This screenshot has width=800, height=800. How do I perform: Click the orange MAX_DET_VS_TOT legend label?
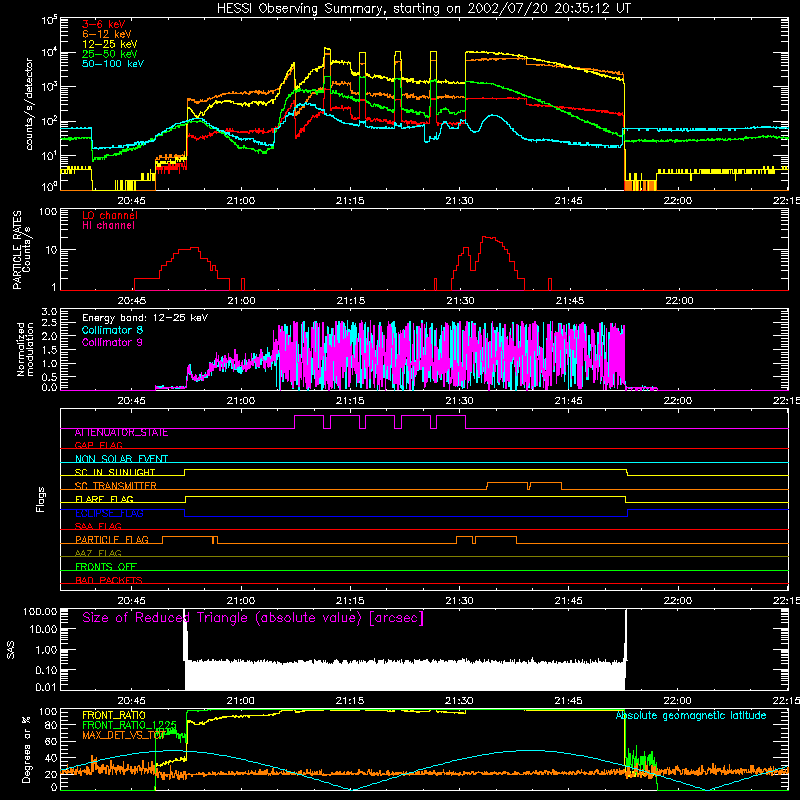pyautogui.click(x=123, y=735)
